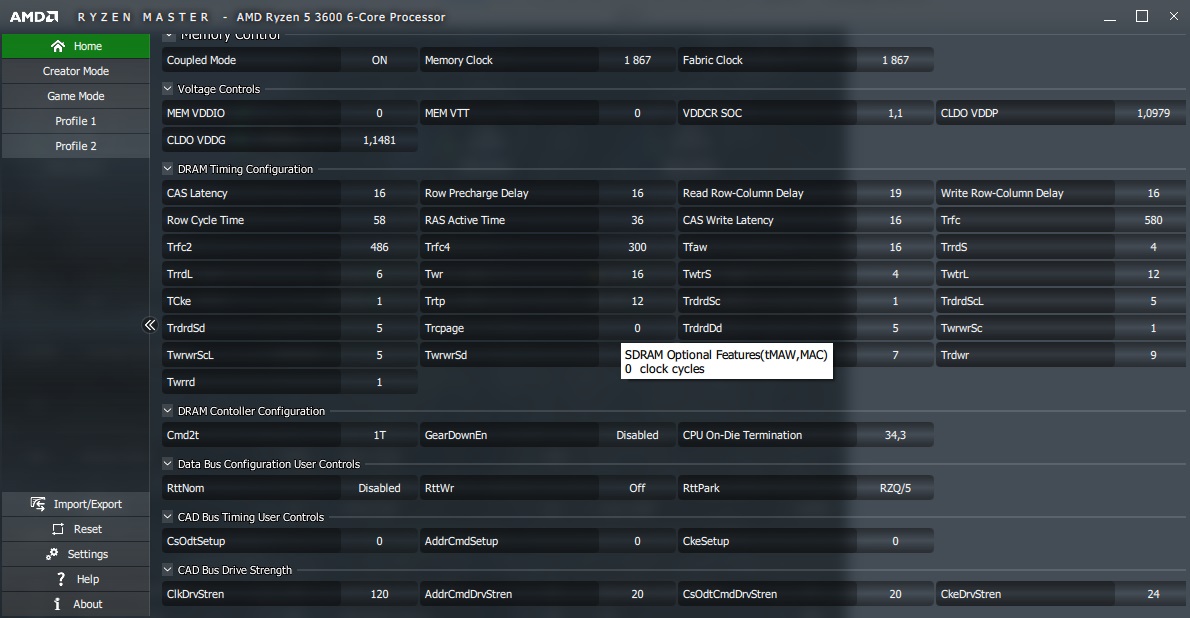Click the TwtrL value 12

[x=1153, y=274]
